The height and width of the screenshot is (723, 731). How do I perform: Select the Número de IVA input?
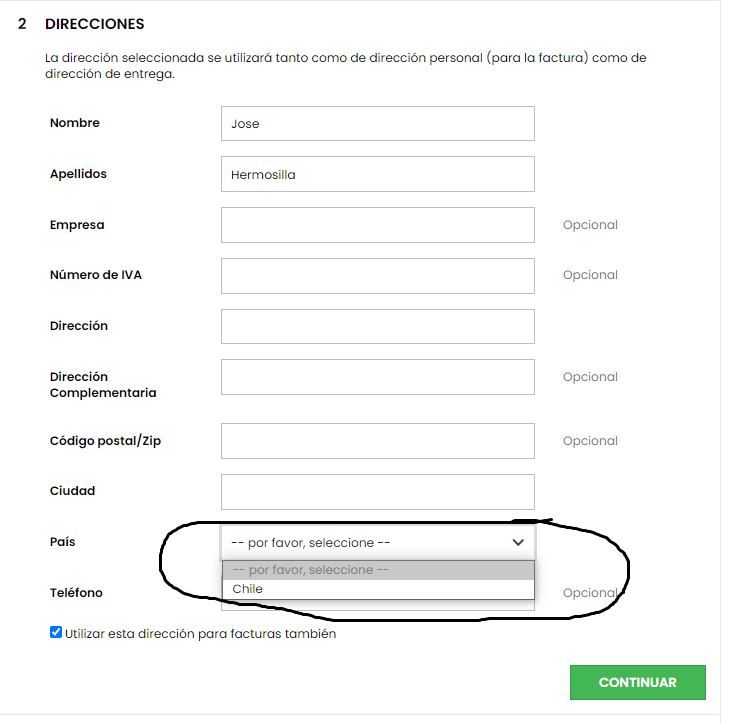tap(377, 275)
